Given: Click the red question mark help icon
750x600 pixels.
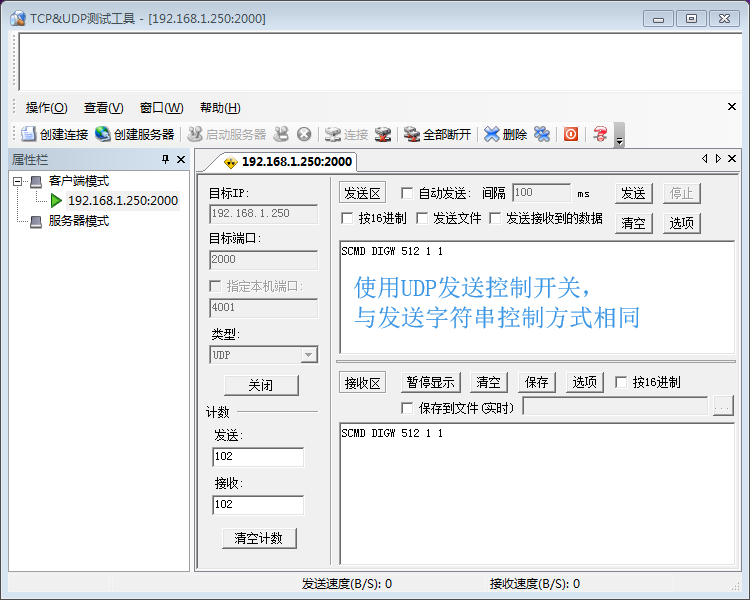Looking at the screenshot, I should pyautogui.click(x=600, y=134).
